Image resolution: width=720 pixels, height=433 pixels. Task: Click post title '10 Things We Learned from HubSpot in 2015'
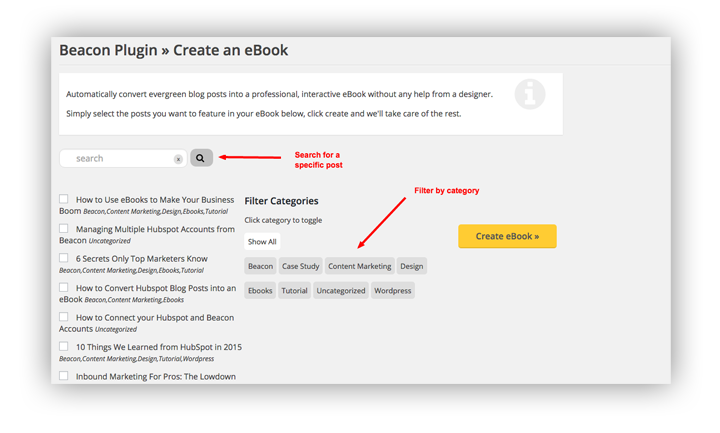click(158, 347)
